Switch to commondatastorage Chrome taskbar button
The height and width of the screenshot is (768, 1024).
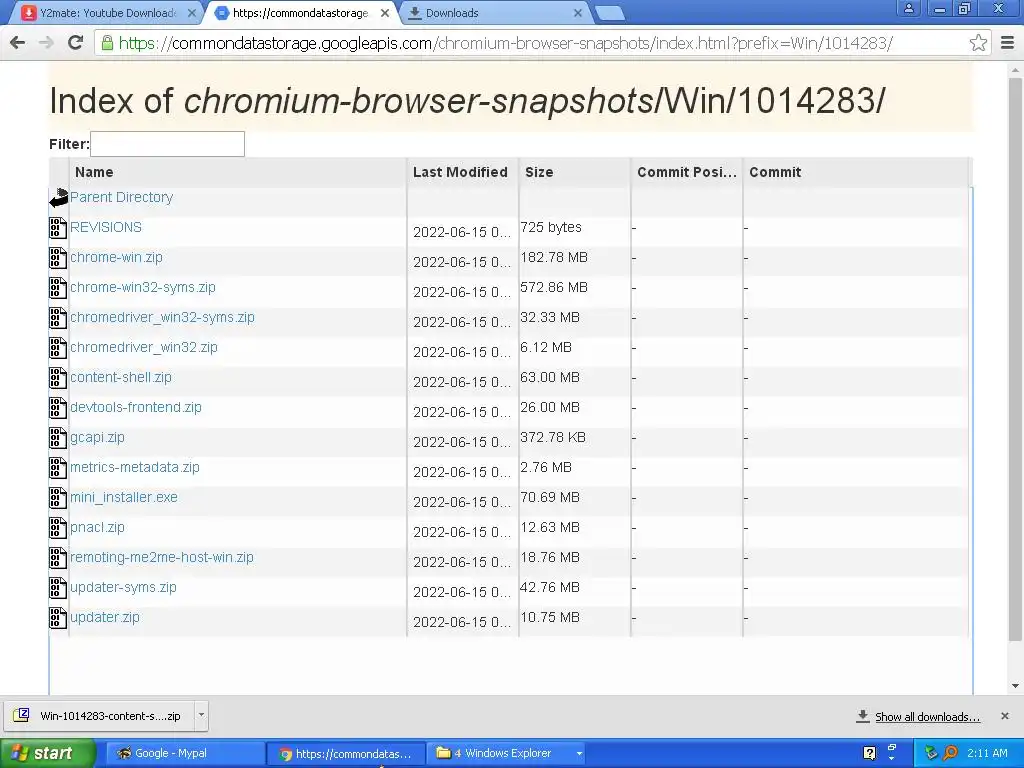tap(346, 753)
